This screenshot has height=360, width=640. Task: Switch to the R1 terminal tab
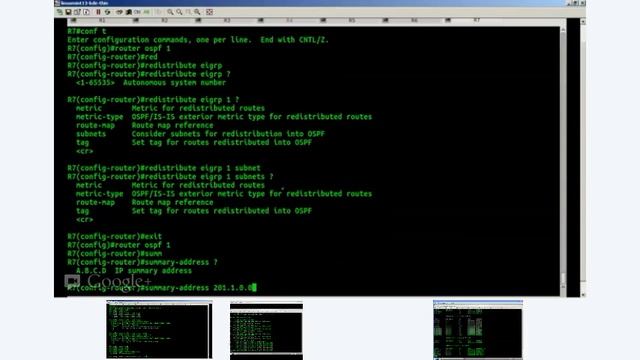[x=102, y=20]
